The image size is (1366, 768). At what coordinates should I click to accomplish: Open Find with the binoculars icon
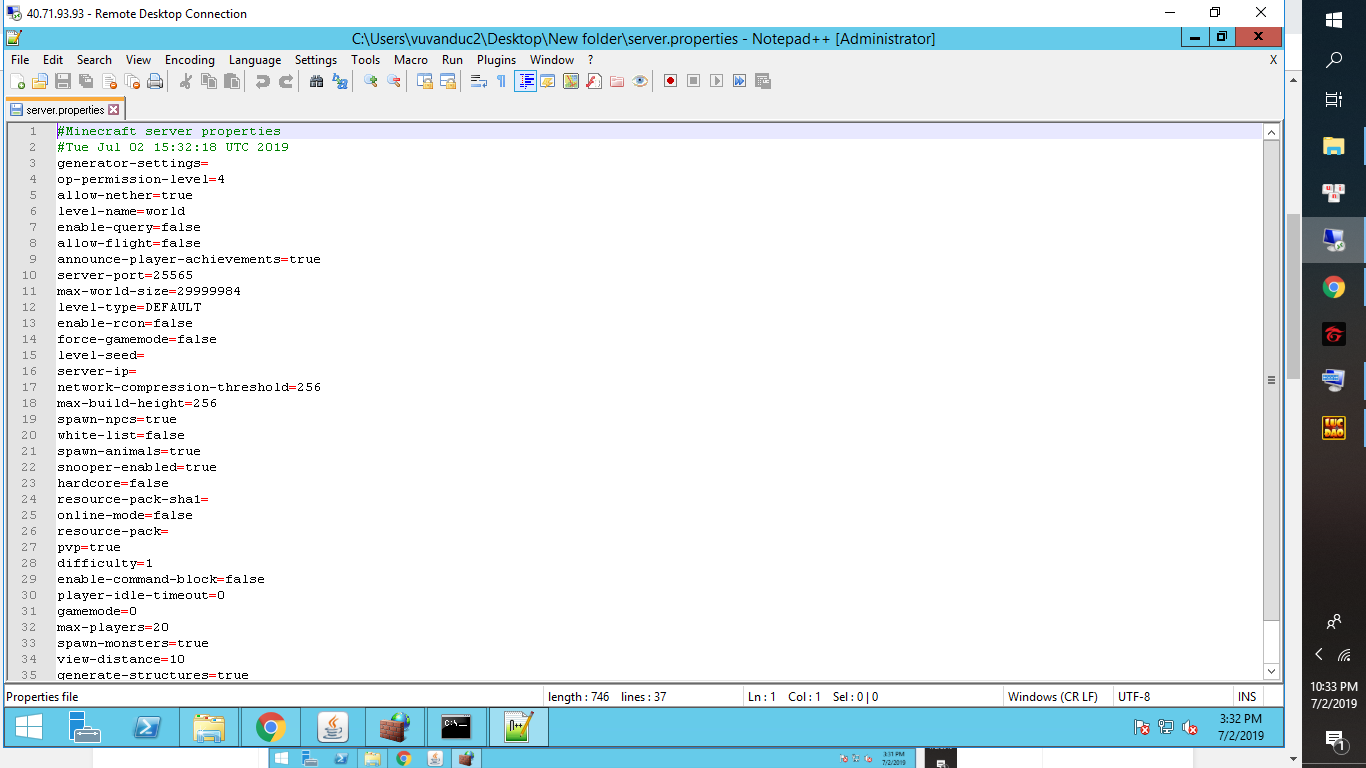[317, 81]
